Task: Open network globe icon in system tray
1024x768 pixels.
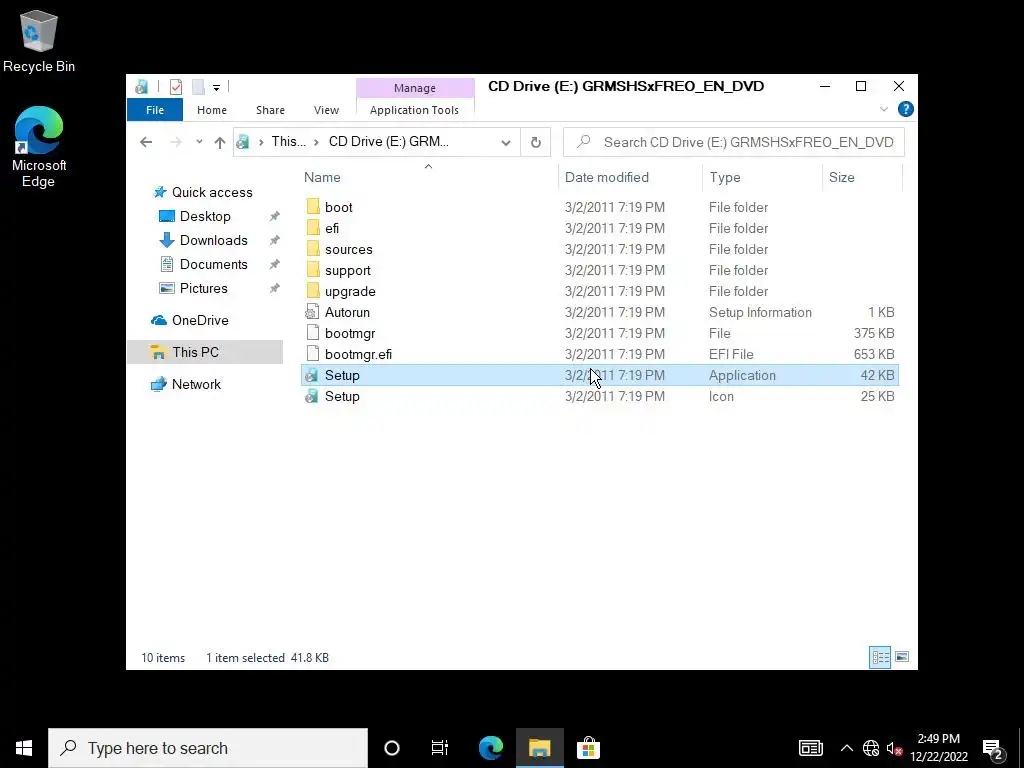Action: click(x=871, y=748)
